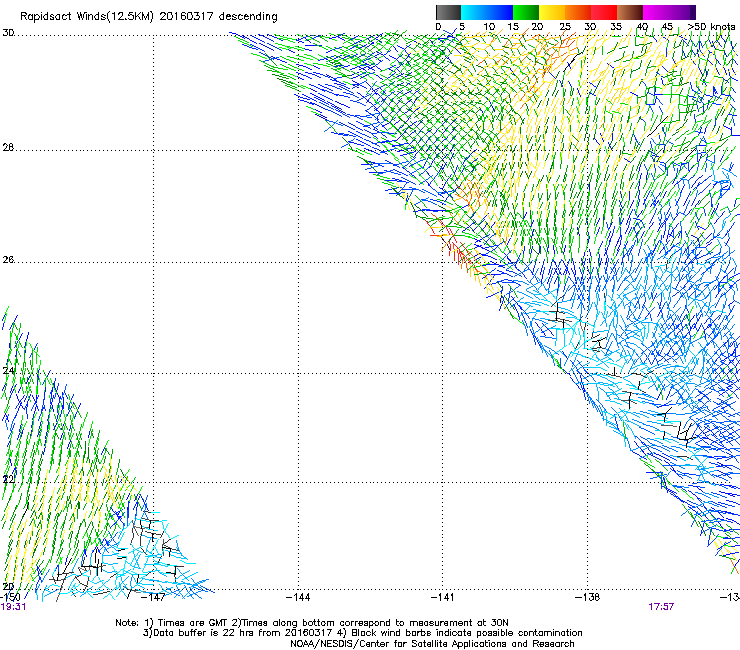Select the blue 10-15 knots legend swatch
This screenshot has width=740, height=650.
point(500,12)
